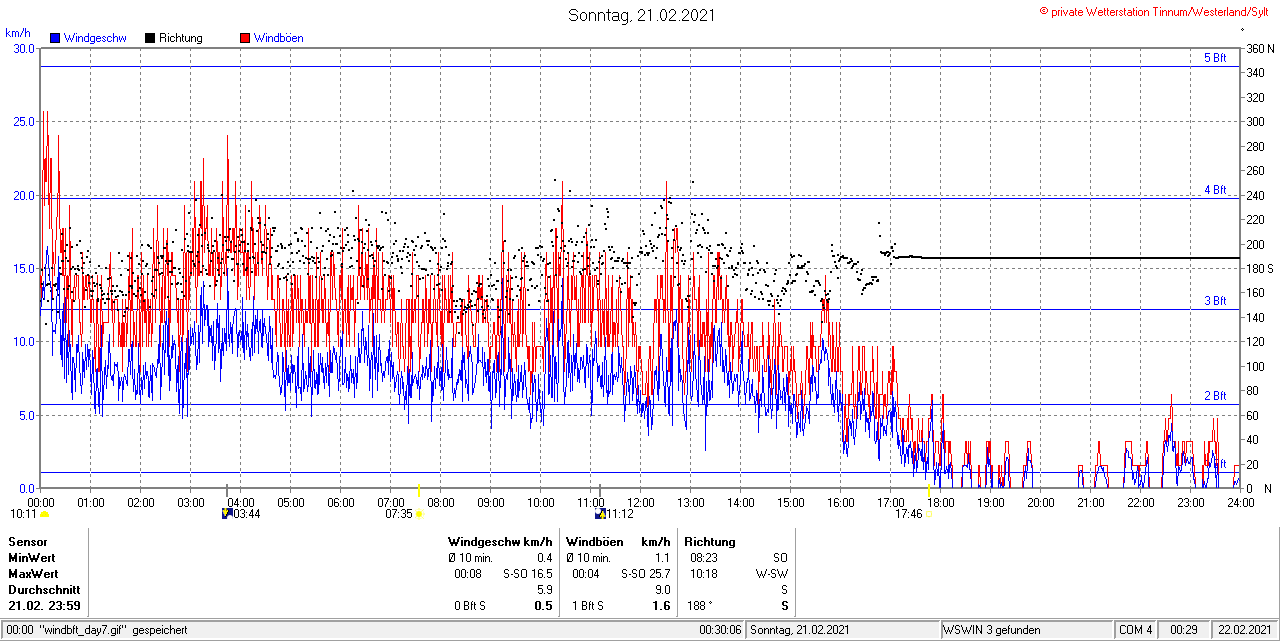Screen dimensions: 1280x641
Task: Click the average wind speed '5.9'
Action: pos(544,590)
